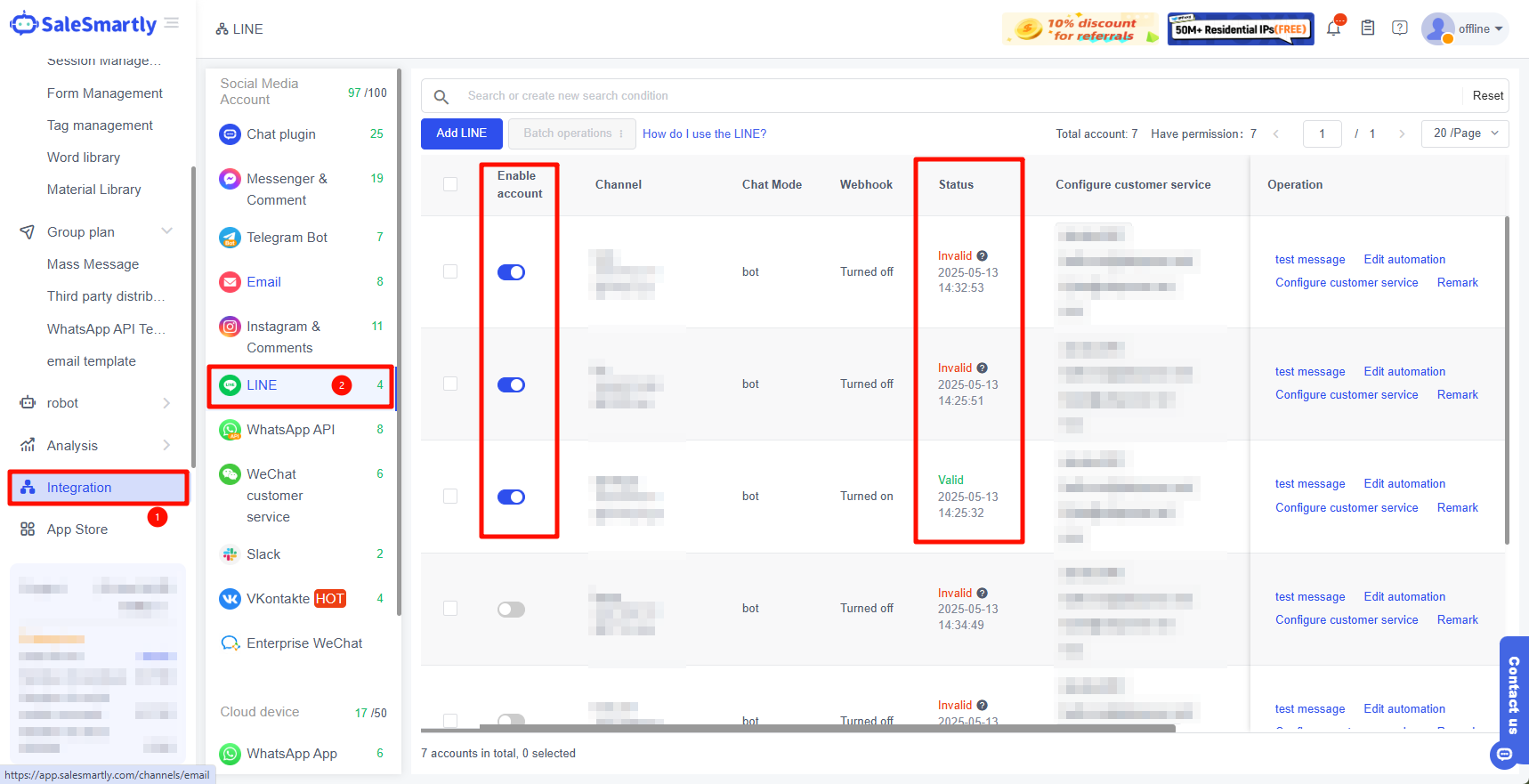Select the Telegram Bot icon

click(230, 238)
